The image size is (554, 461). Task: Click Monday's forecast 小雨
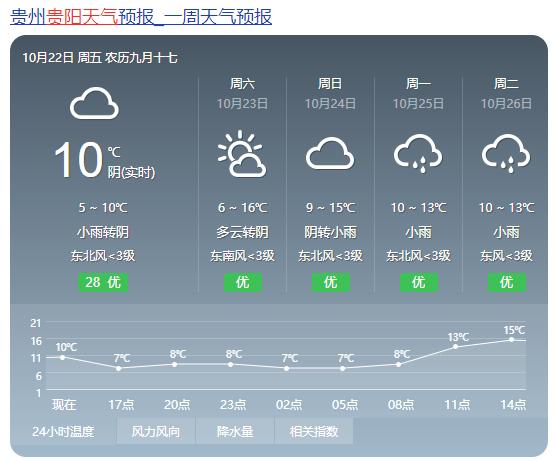pos(418,232)
